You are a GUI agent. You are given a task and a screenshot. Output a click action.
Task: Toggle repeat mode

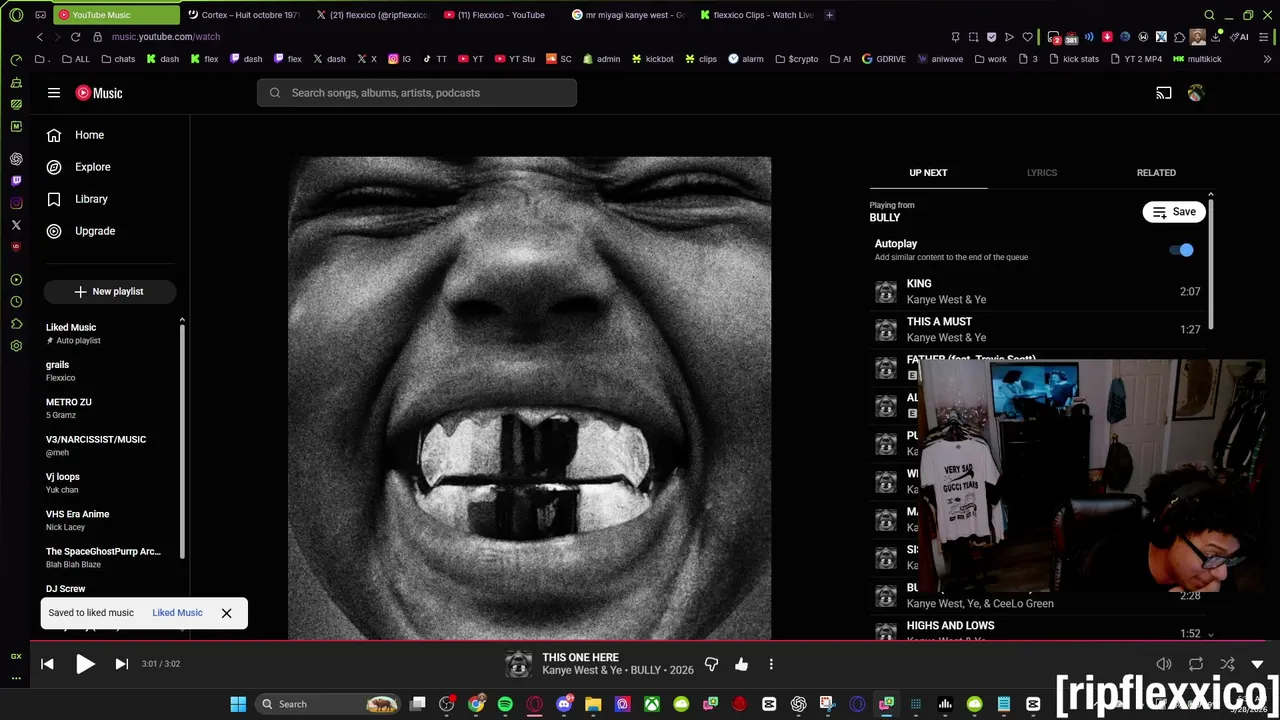(x=1196, y=664)
